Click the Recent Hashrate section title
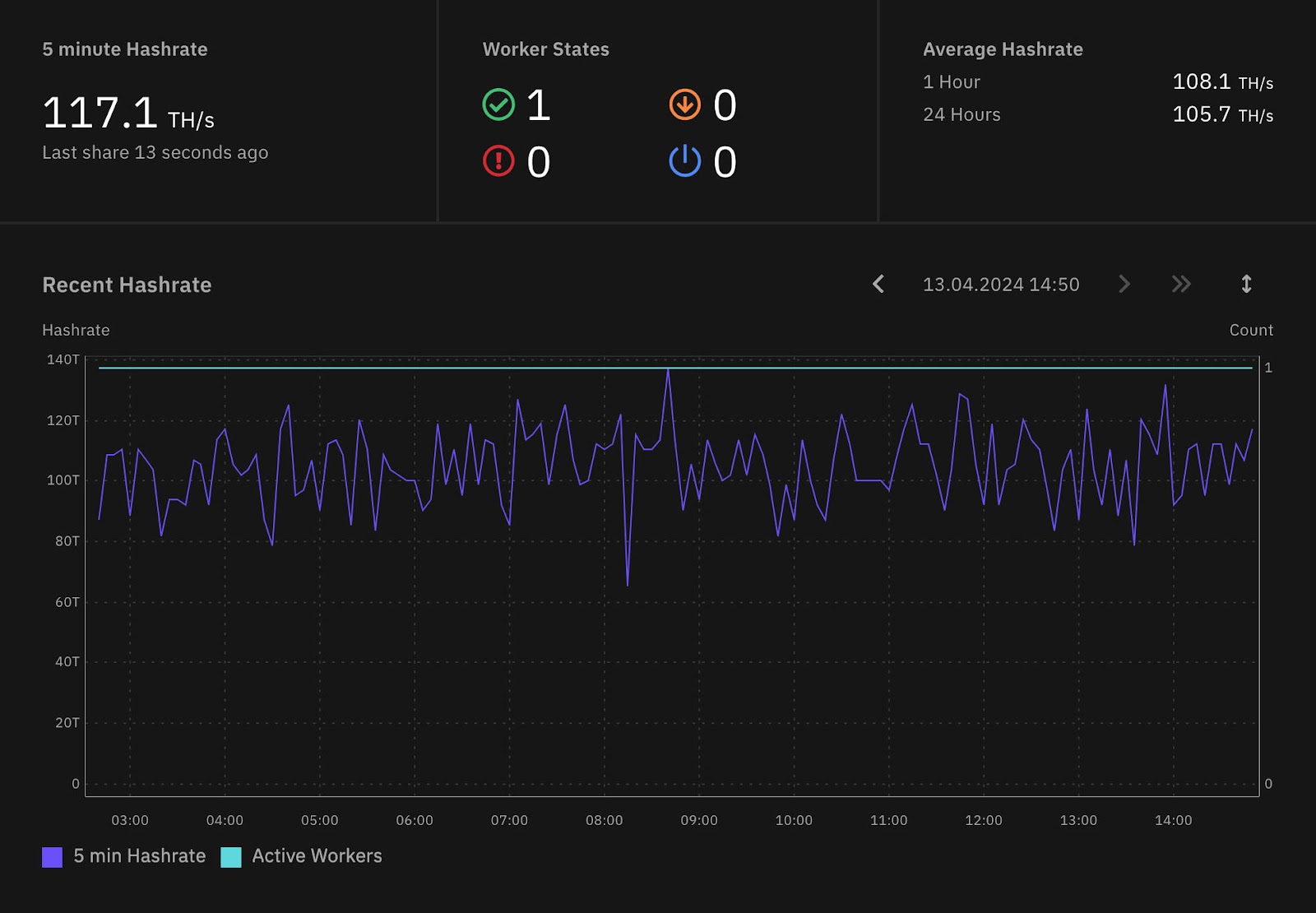Viewport: 1316px width, 913px height. point(127,285)
